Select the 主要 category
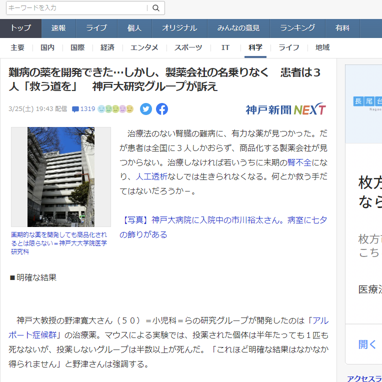 point(17,48)
